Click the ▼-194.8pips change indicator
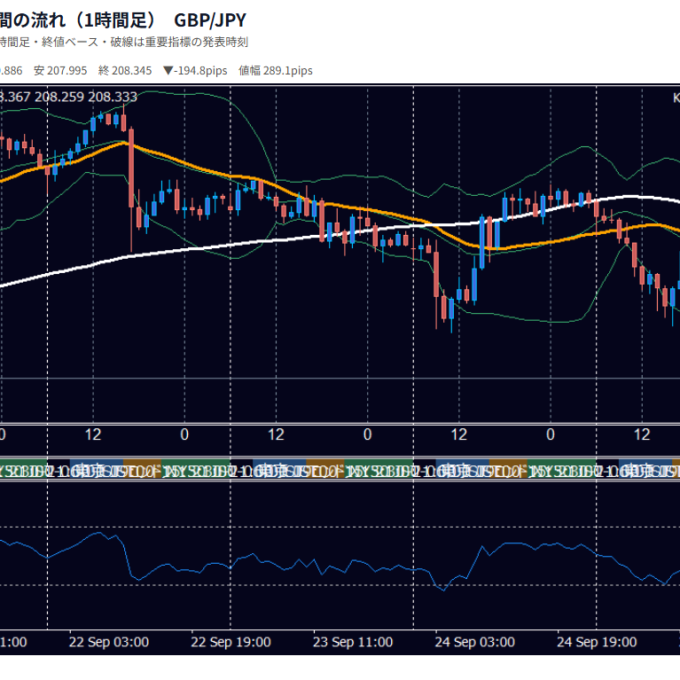The width and height of the screenshot is (680, 680). point(195,71)
